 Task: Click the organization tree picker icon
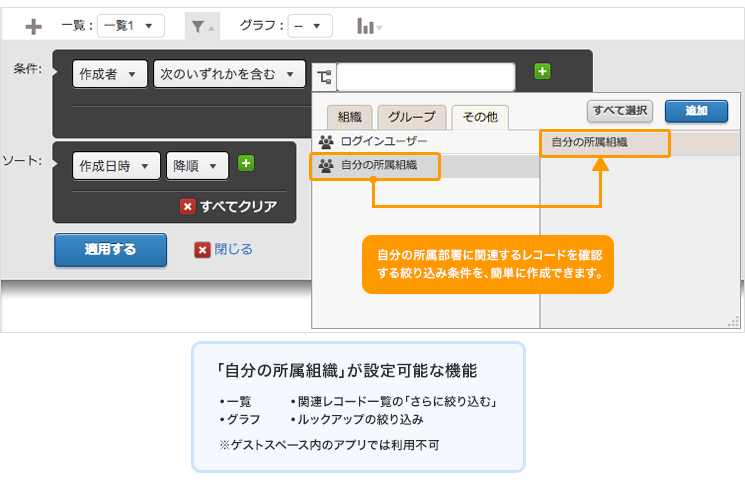tap(323, 76)
